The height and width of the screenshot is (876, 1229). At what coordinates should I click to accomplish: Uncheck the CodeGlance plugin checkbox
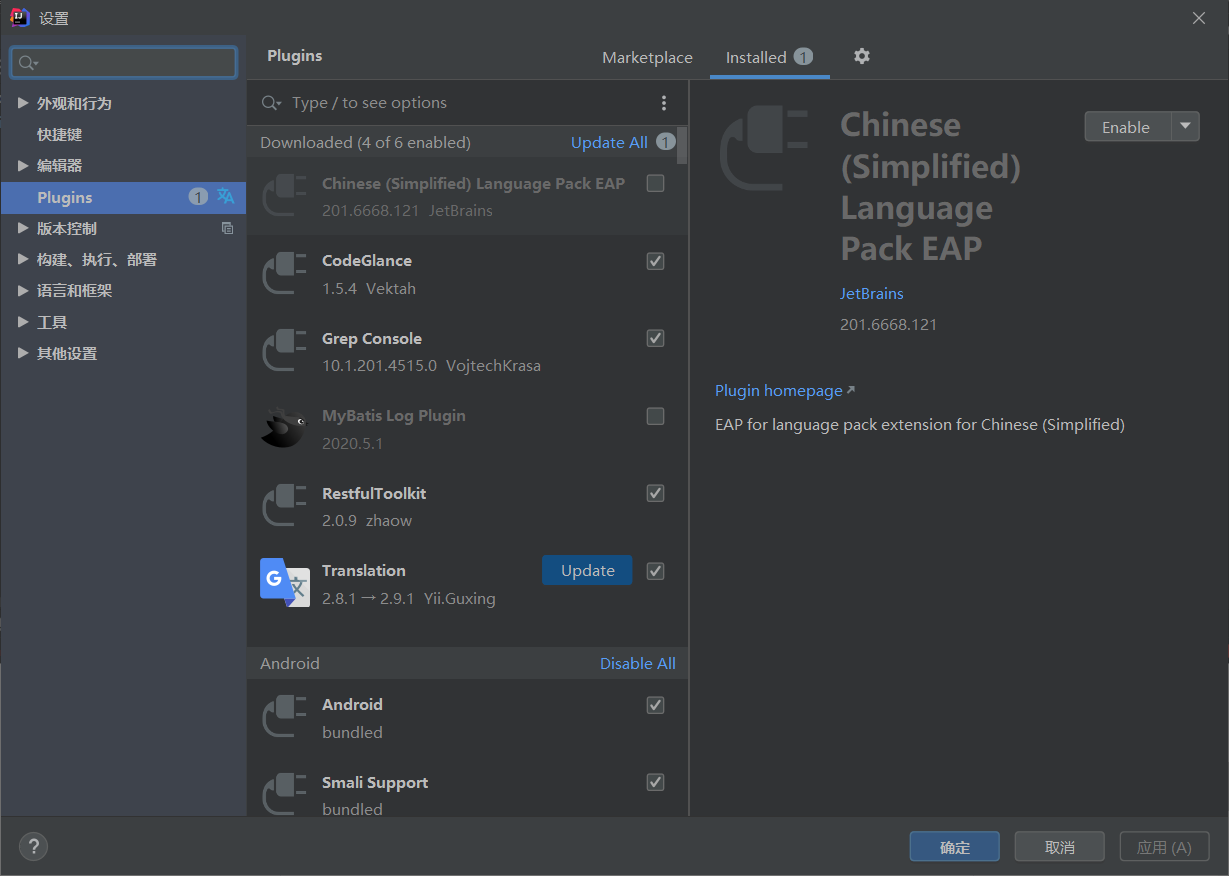655,261
